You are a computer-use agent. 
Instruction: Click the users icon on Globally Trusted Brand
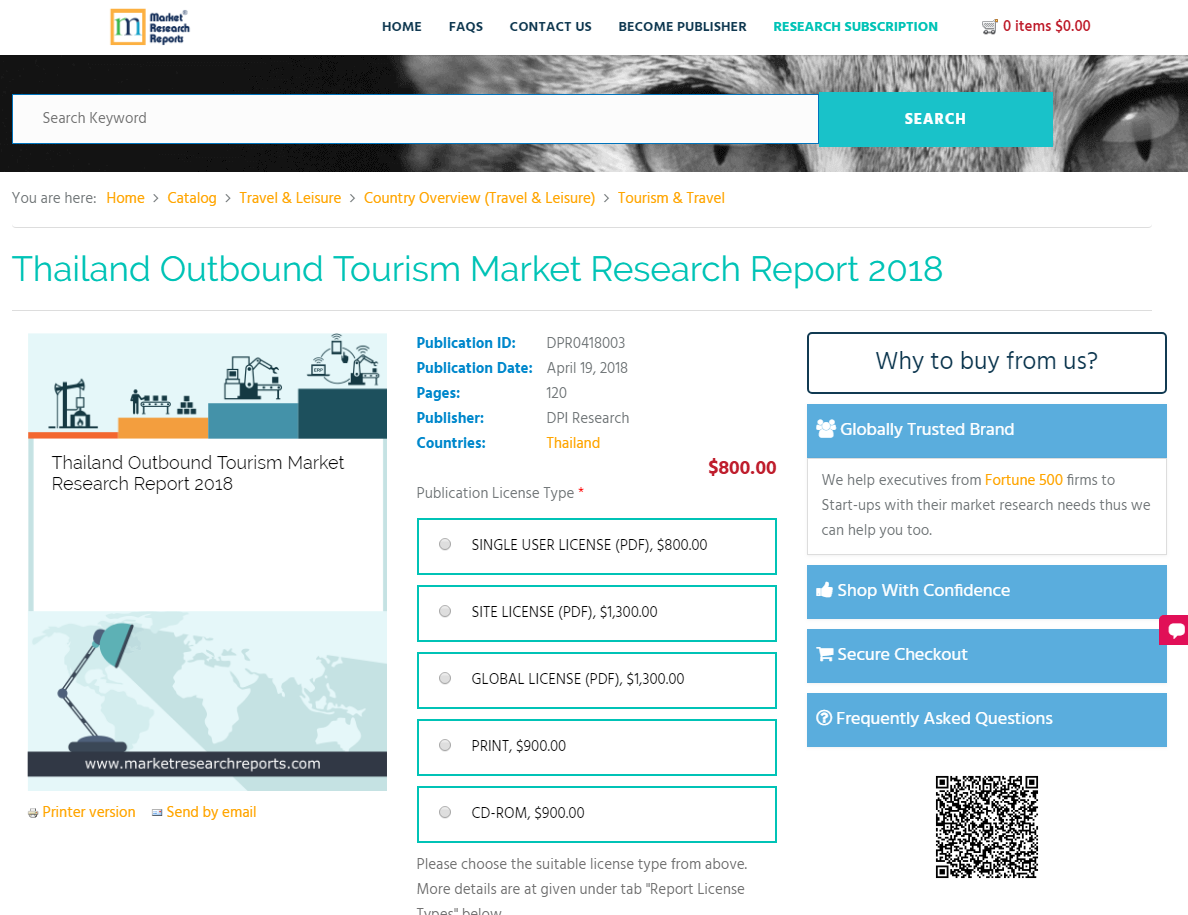point(826,428)
